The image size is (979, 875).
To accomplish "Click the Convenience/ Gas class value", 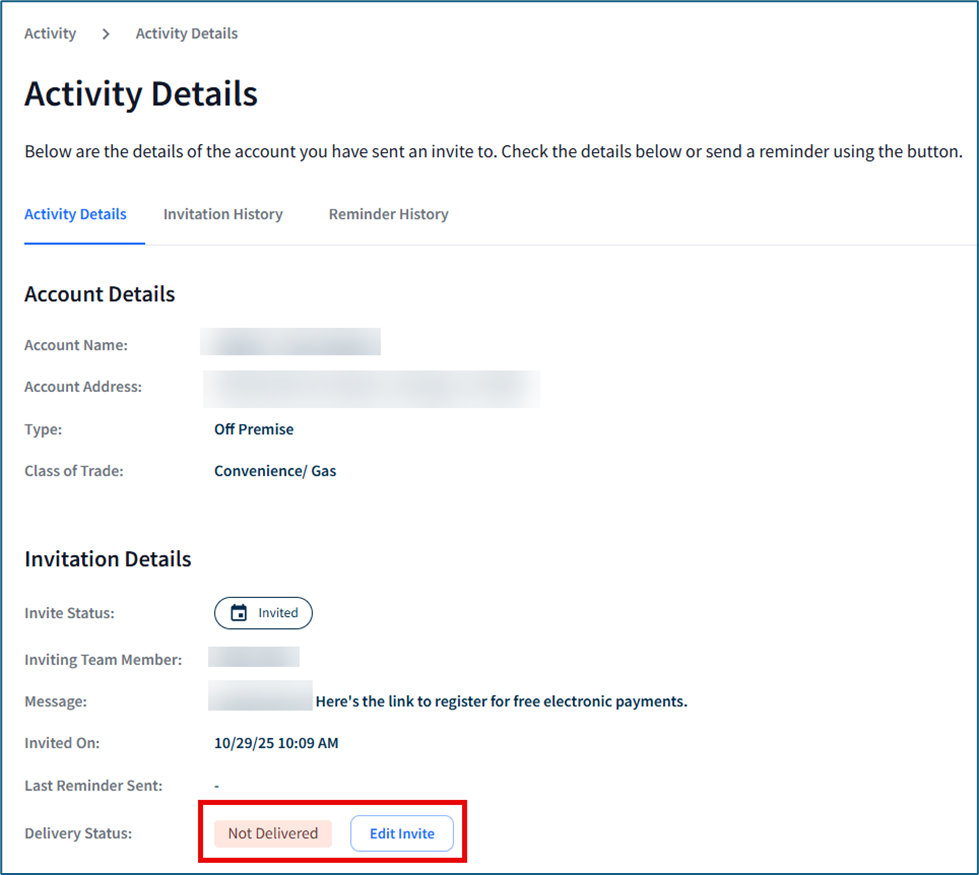I will (275, 471).
